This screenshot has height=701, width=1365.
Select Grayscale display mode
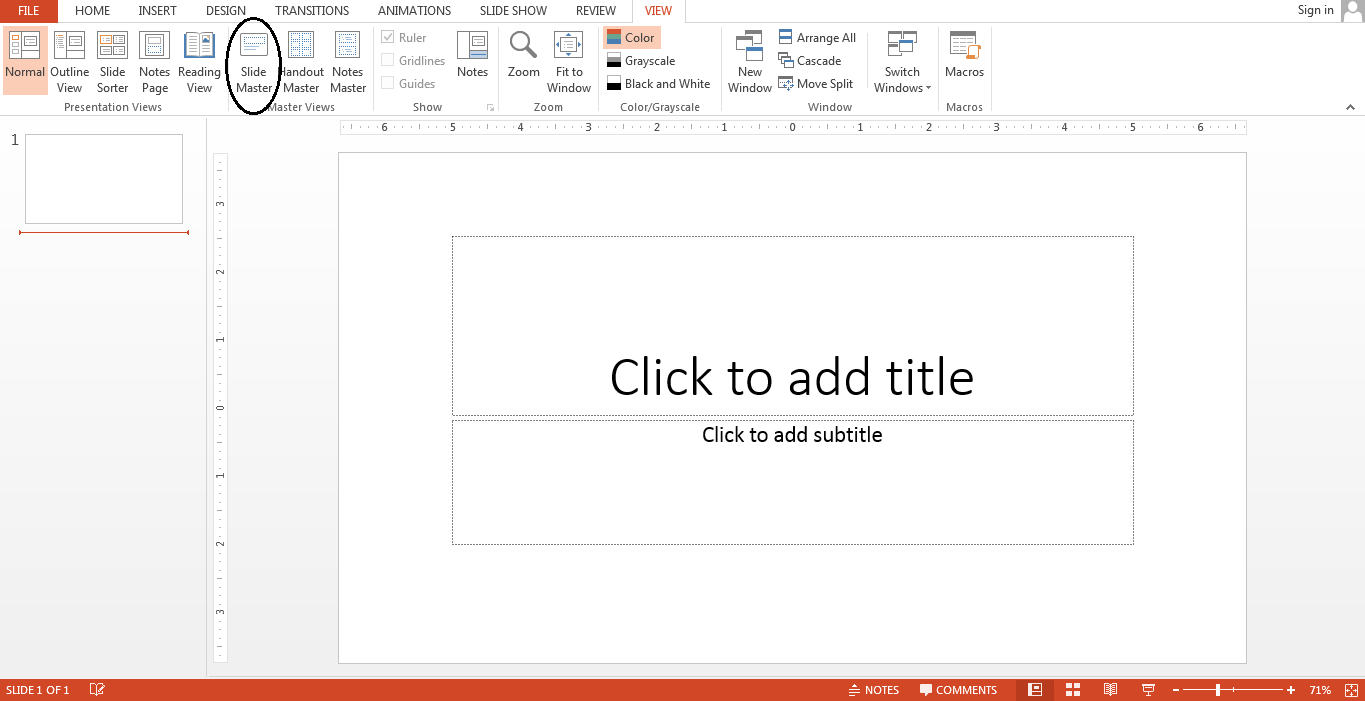pos(641,61)
